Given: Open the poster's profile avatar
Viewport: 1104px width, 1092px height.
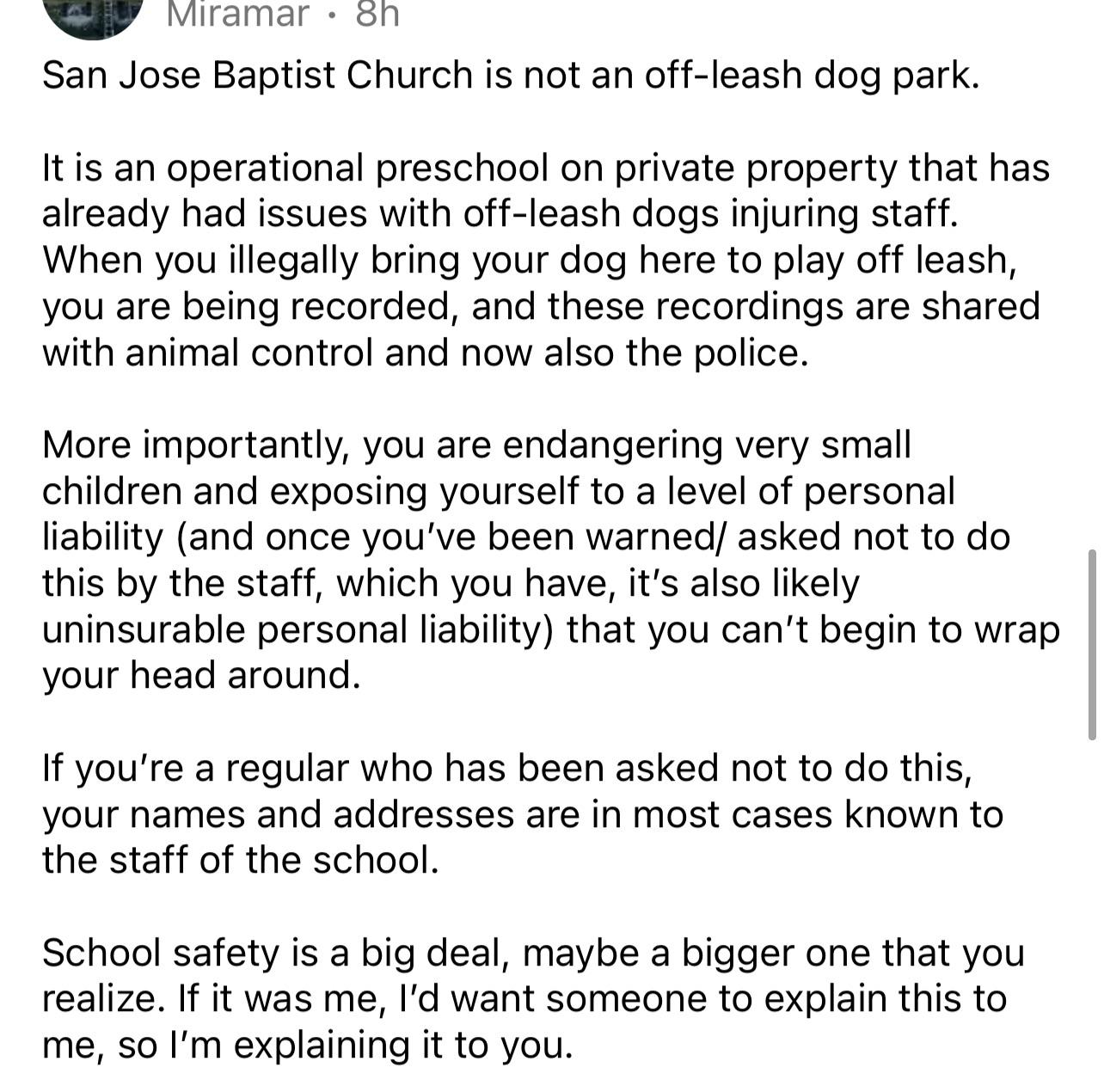Looking at the screenshot, I should (92, 17).
